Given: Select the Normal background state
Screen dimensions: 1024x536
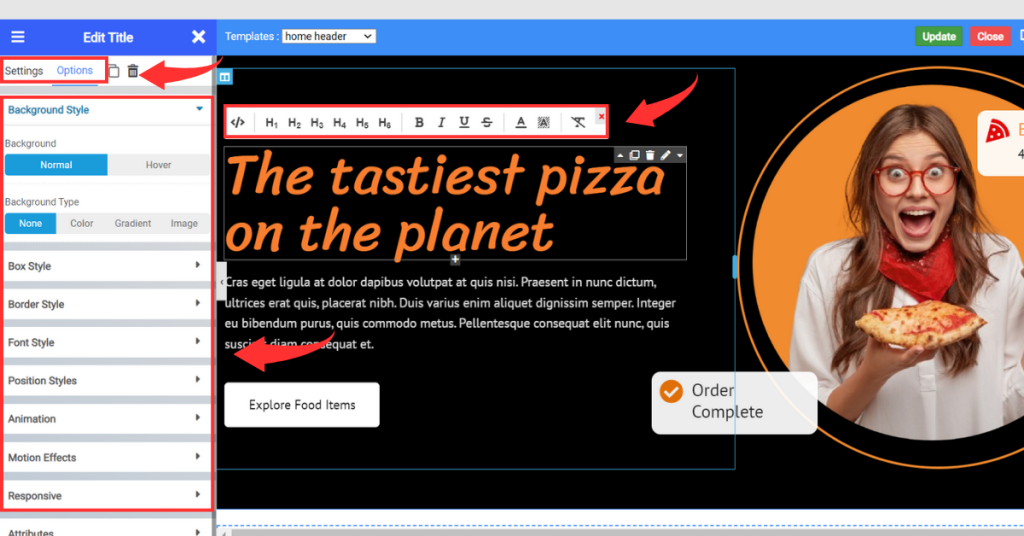Looking at the screenshot, I should click(56, 165).
